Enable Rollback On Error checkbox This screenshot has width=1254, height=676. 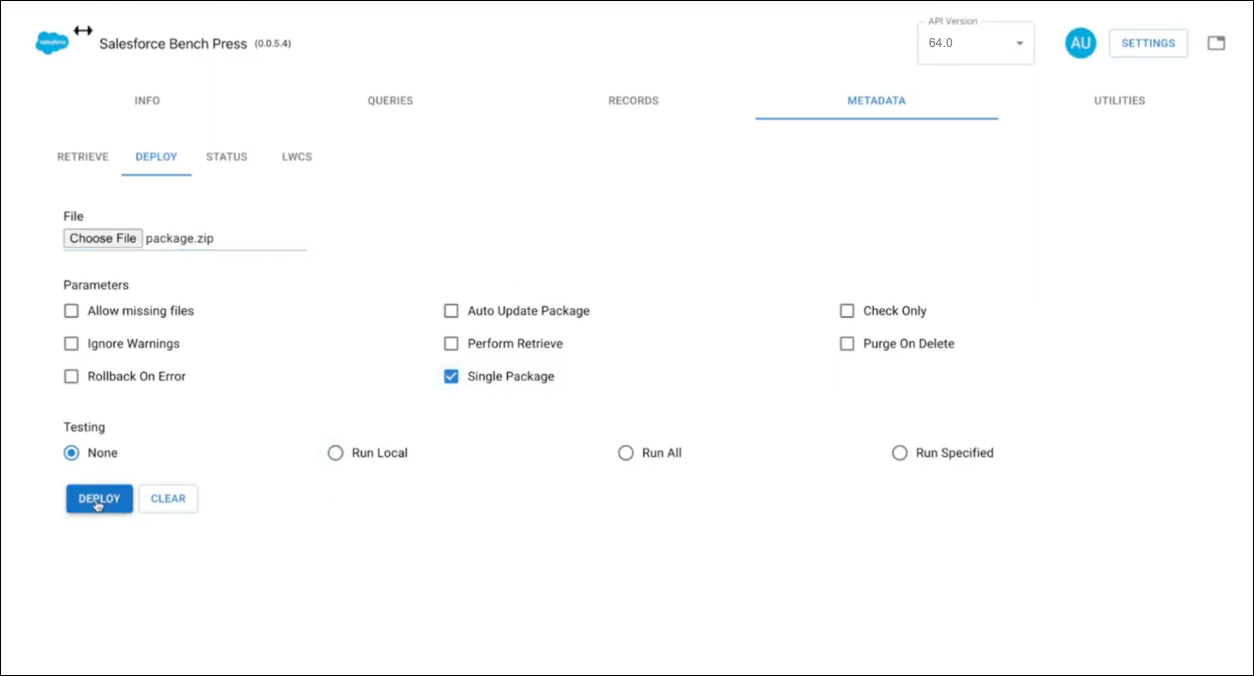71,377
